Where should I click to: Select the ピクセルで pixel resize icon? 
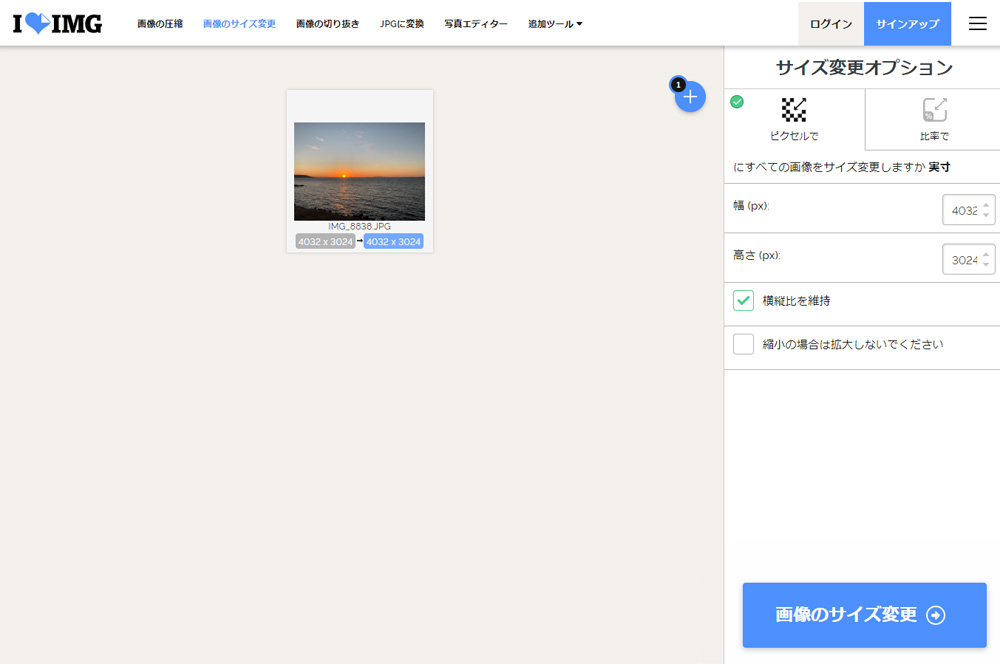click(794, 110)
